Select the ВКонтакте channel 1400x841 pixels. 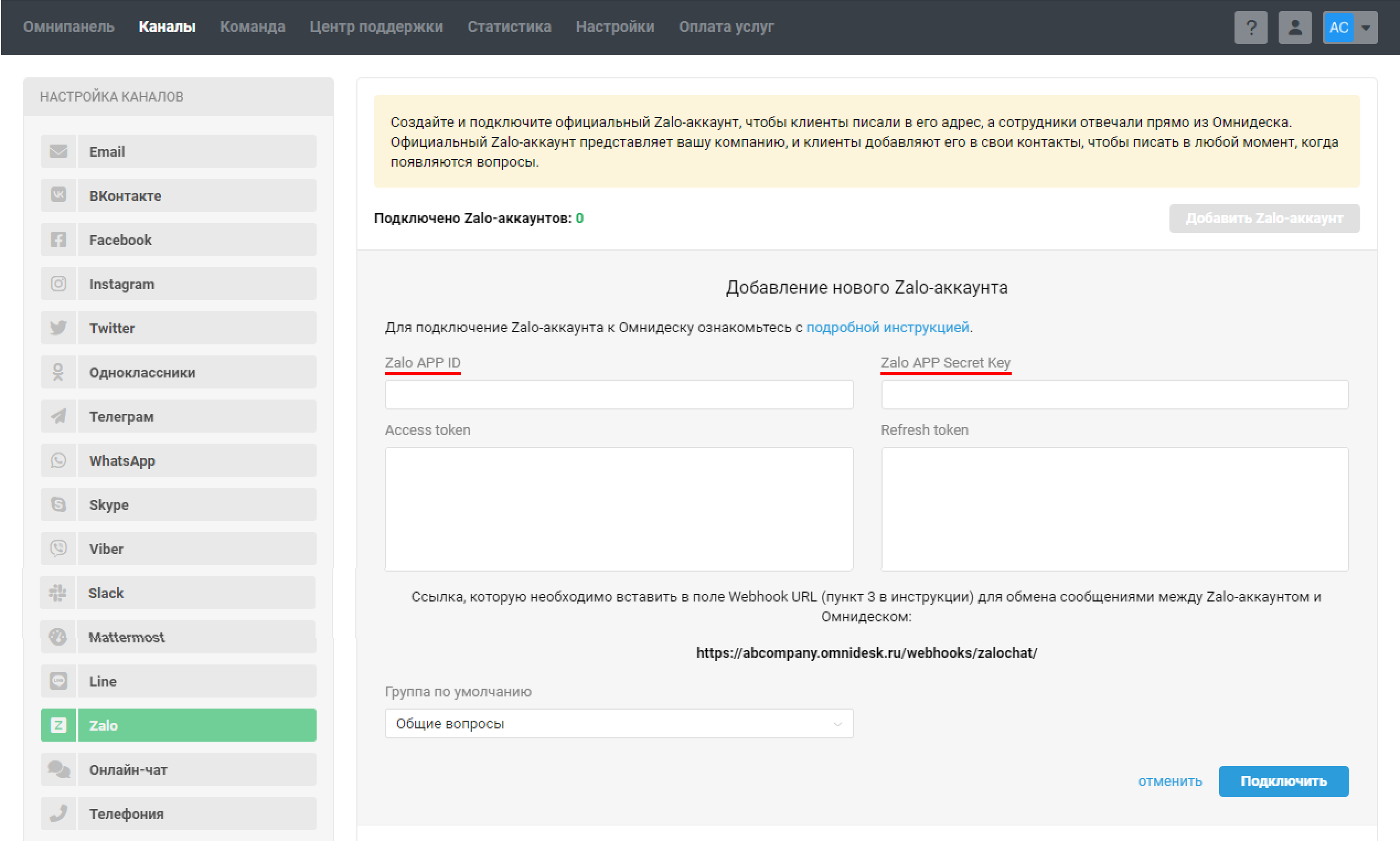[178, 195]
